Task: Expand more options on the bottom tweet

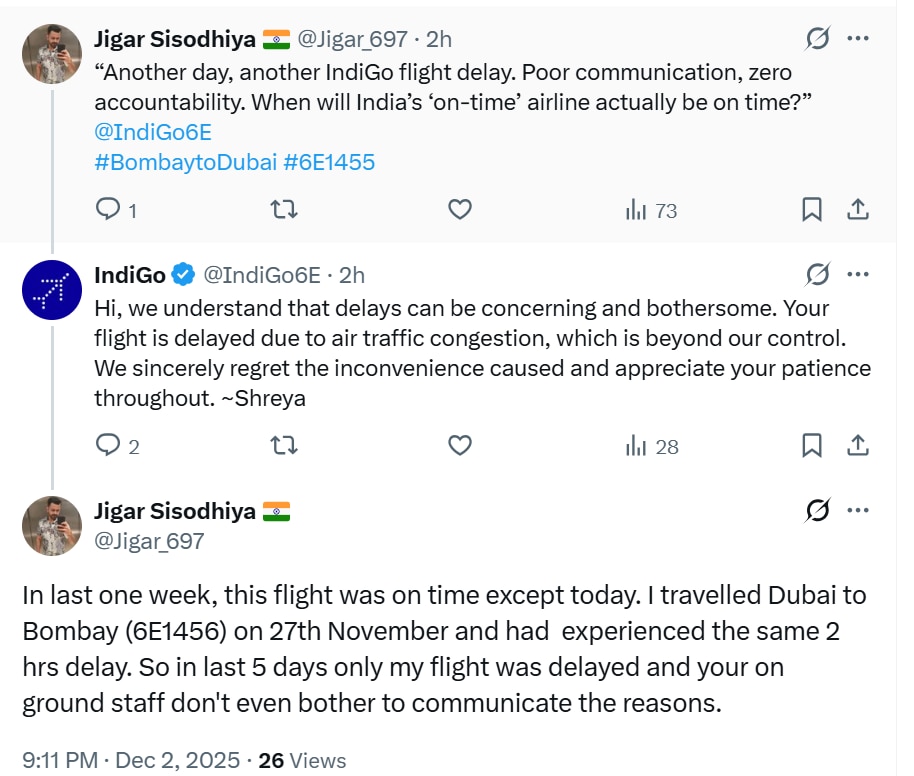Action: click(858, 511)
